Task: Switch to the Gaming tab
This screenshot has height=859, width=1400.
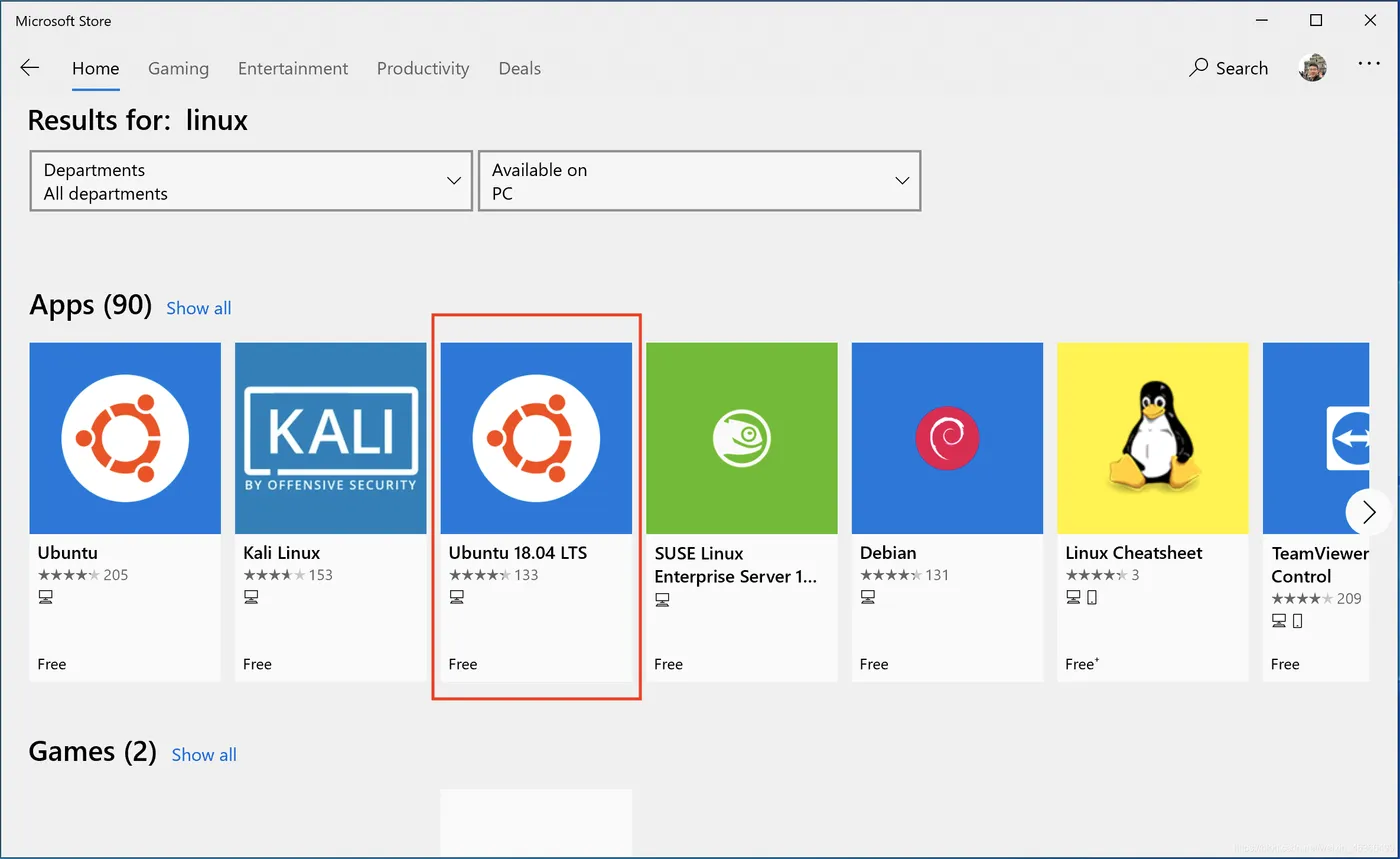Action: [x=178, y=68]
